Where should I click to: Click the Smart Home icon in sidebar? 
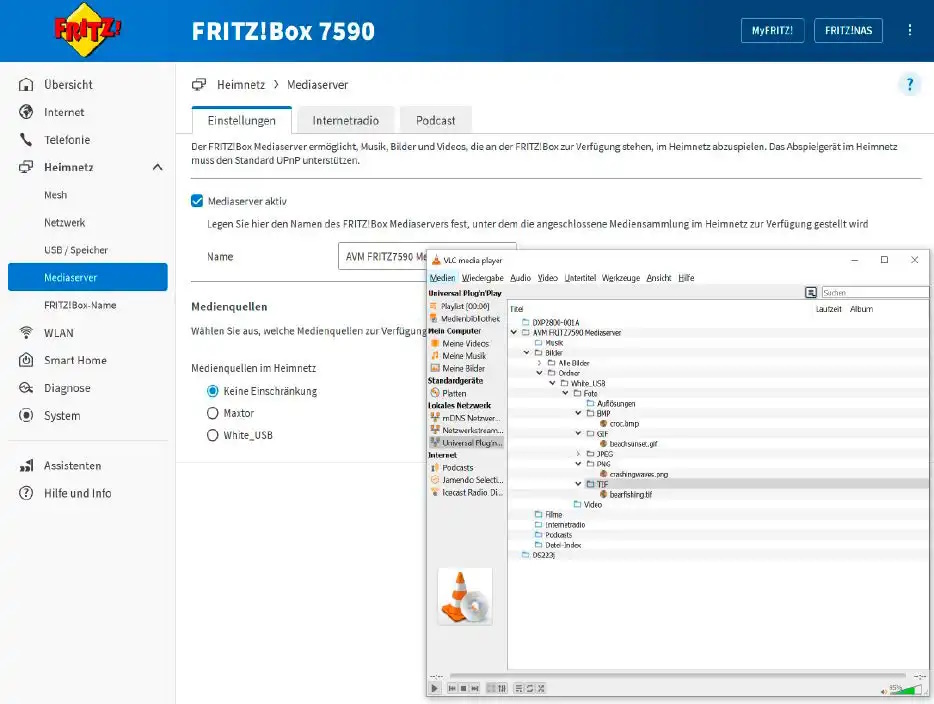coord(26,360)
